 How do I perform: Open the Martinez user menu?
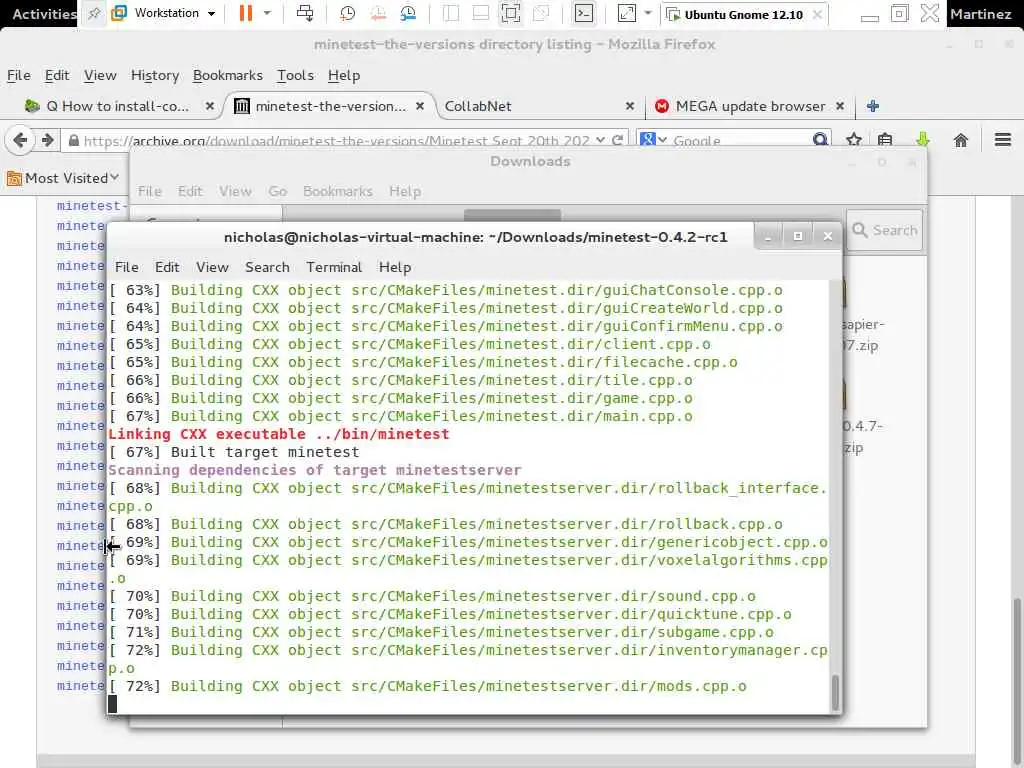click(x=980, y=14)
